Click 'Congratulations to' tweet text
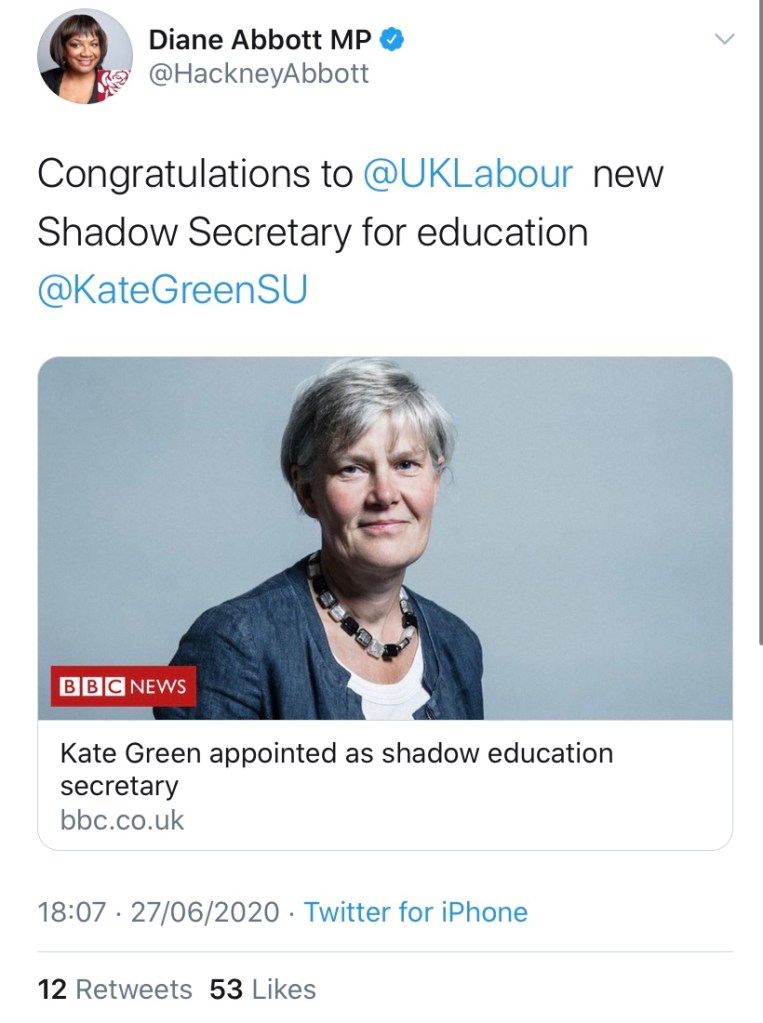 click(195, 174)
